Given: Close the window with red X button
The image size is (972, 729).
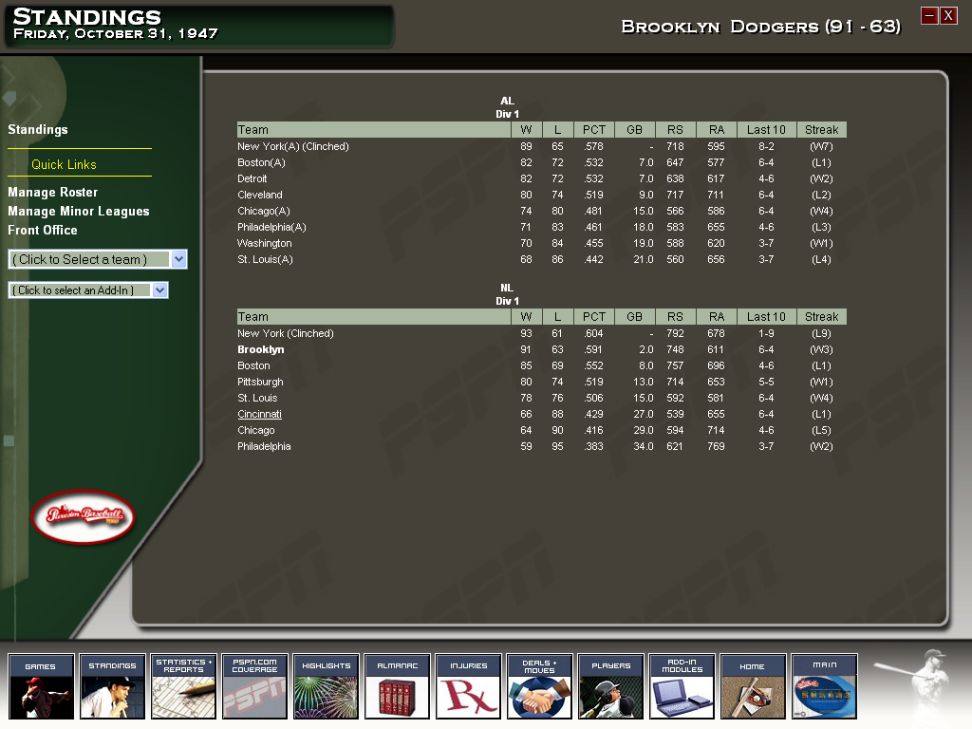Looking at the screenshot, I should [x=948, y=15].
